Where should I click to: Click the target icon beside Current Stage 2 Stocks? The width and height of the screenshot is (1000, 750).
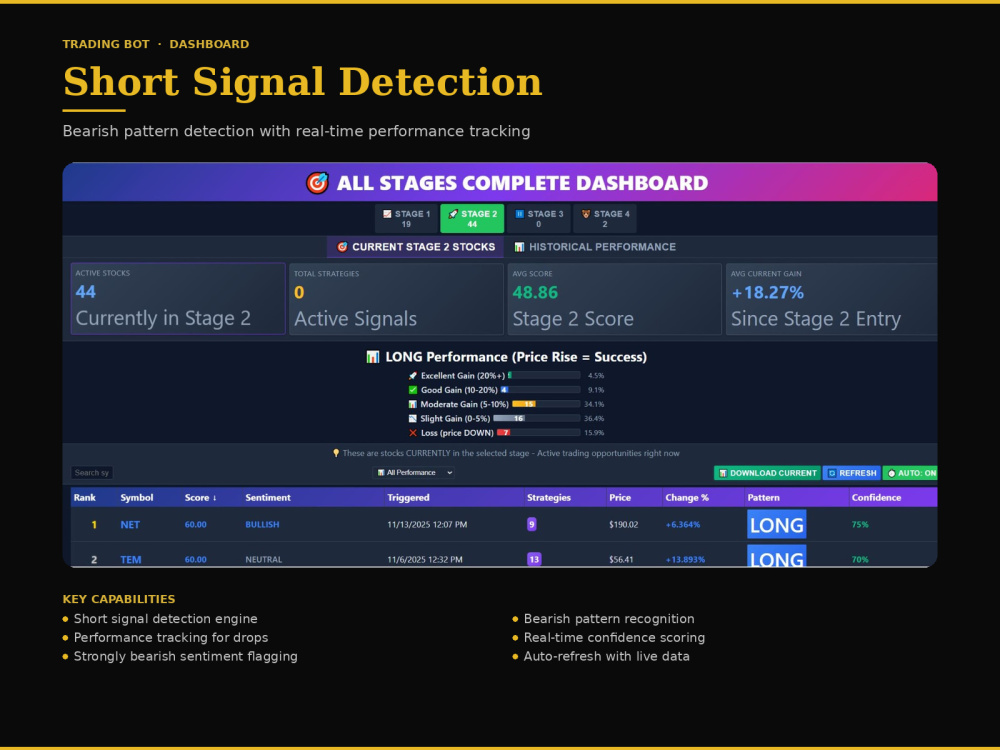pyautogui.click(x=342, y=247)
